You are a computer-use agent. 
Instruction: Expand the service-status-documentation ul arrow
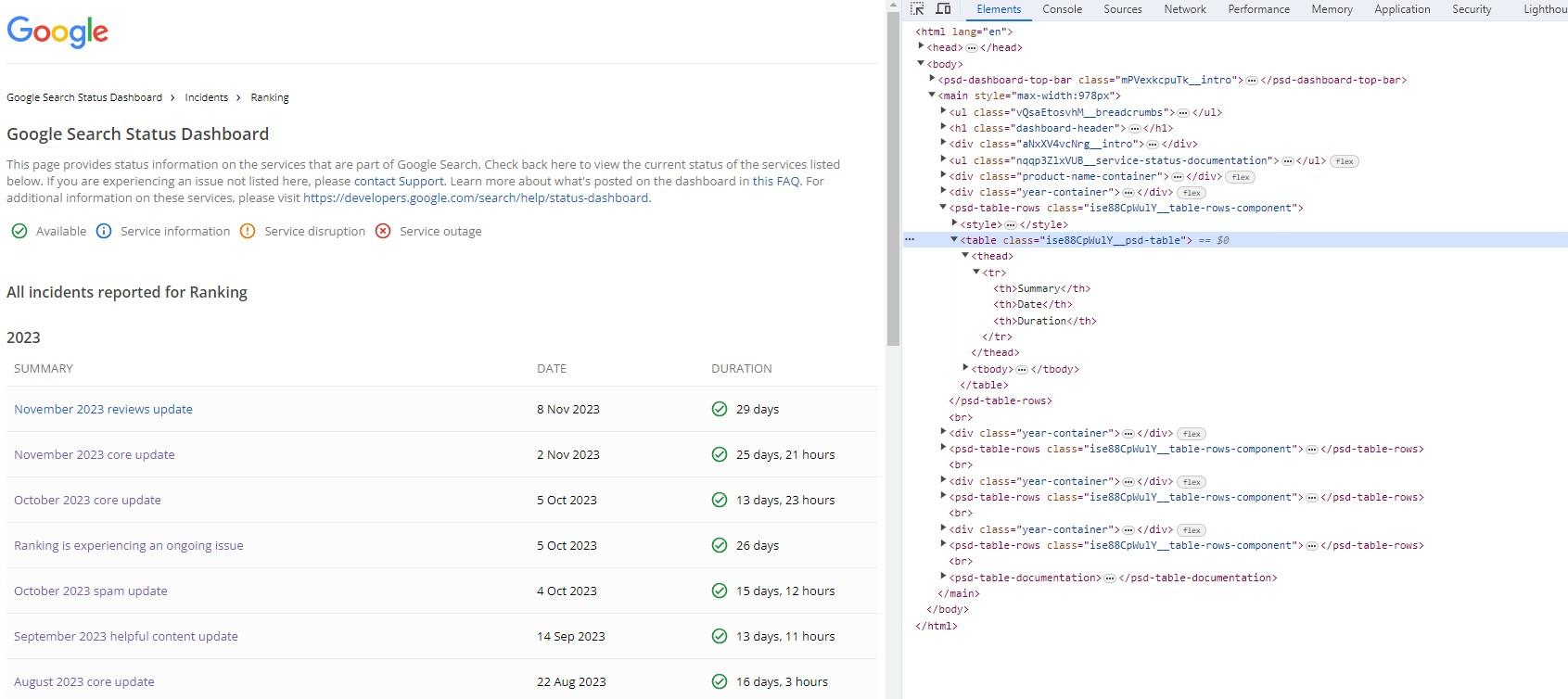click(943, 160)
